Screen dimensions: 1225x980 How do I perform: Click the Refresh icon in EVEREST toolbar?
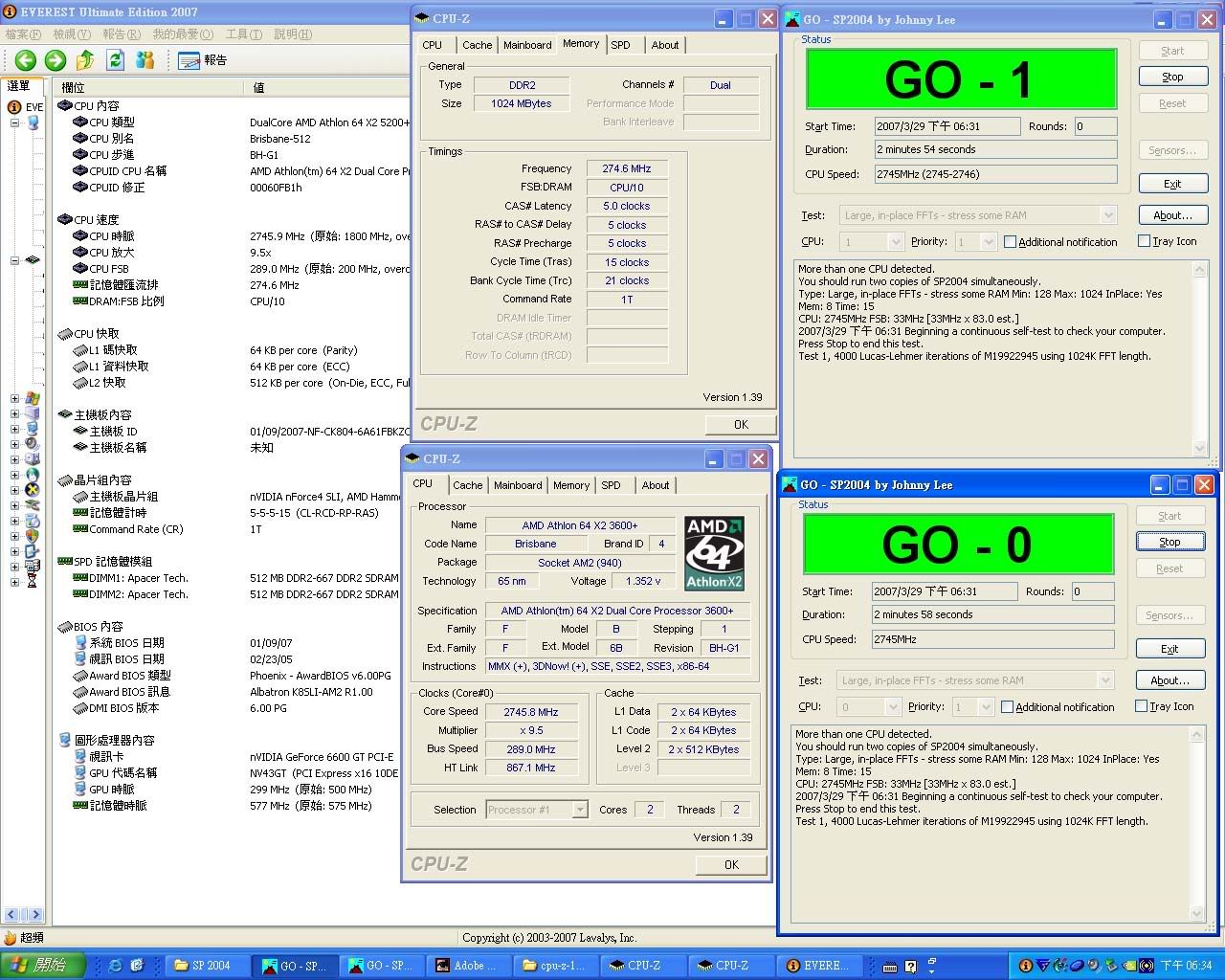pyautogui.click(x=116, y=60)
